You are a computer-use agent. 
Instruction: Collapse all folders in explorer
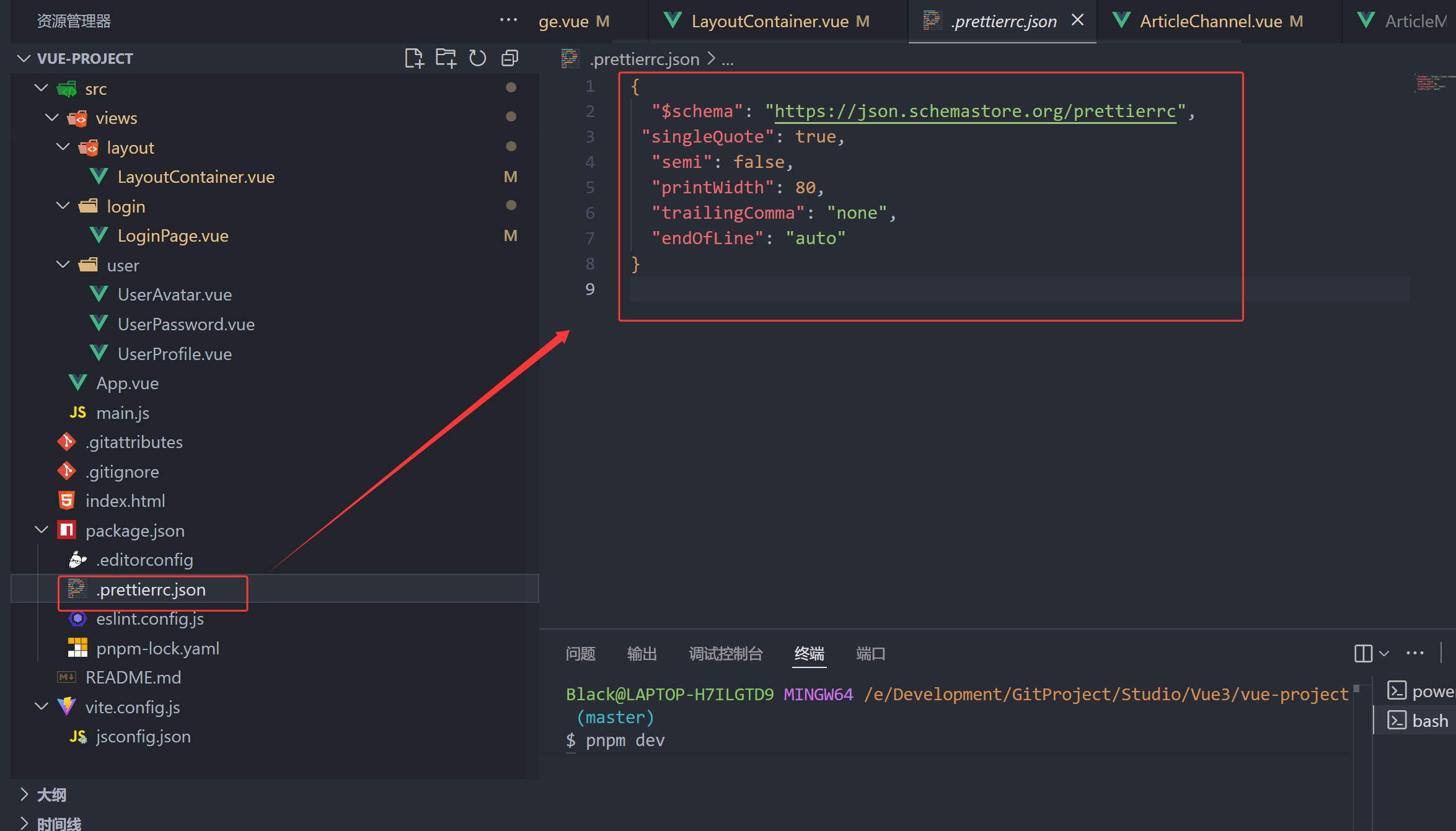510,58
